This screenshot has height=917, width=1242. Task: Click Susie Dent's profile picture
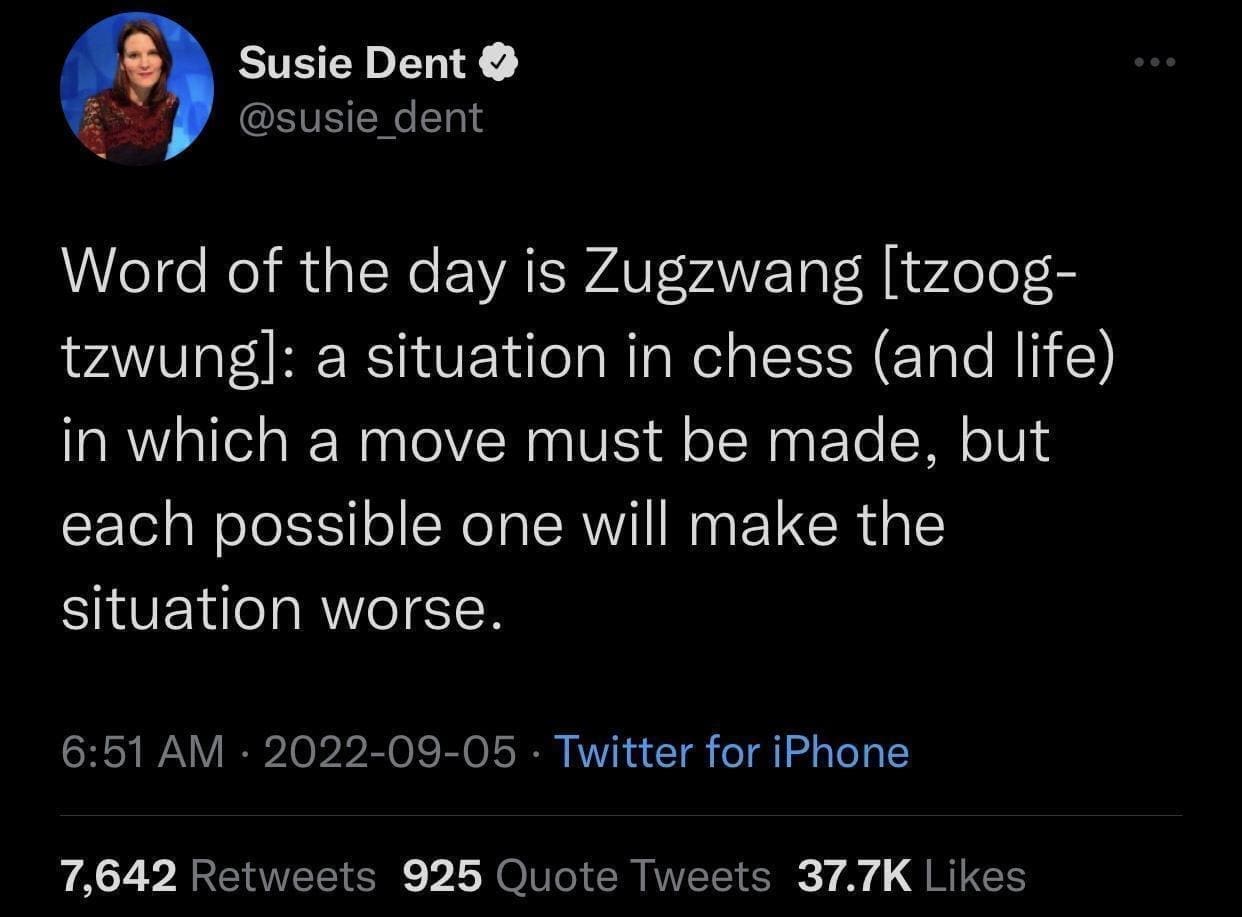135,90
